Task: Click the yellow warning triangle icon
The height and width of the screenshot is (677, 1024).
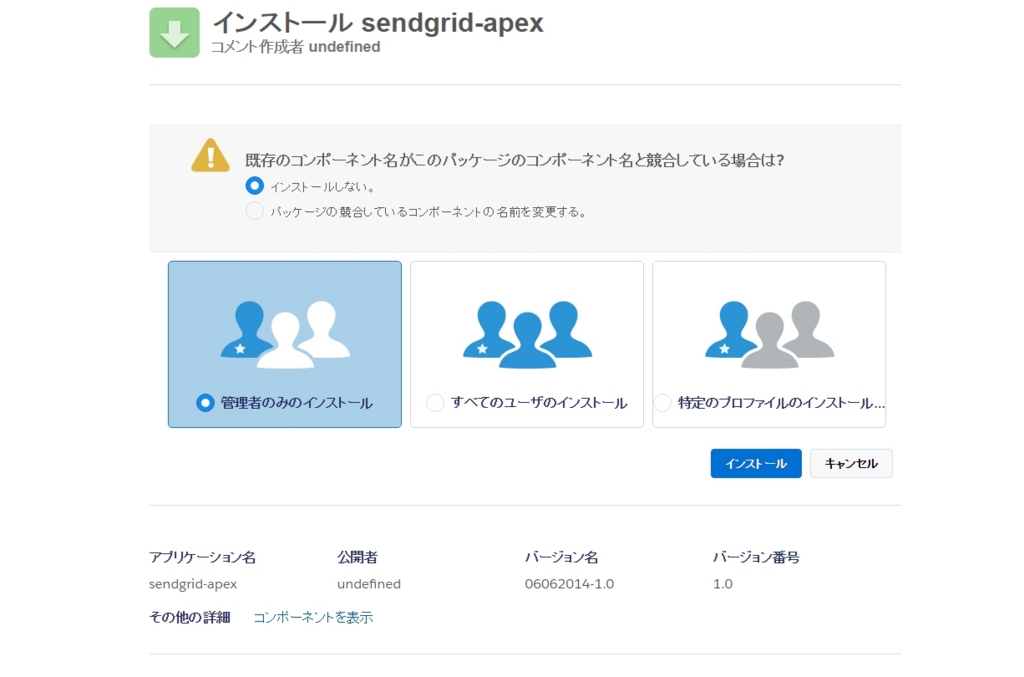Action: coord(210,155)
